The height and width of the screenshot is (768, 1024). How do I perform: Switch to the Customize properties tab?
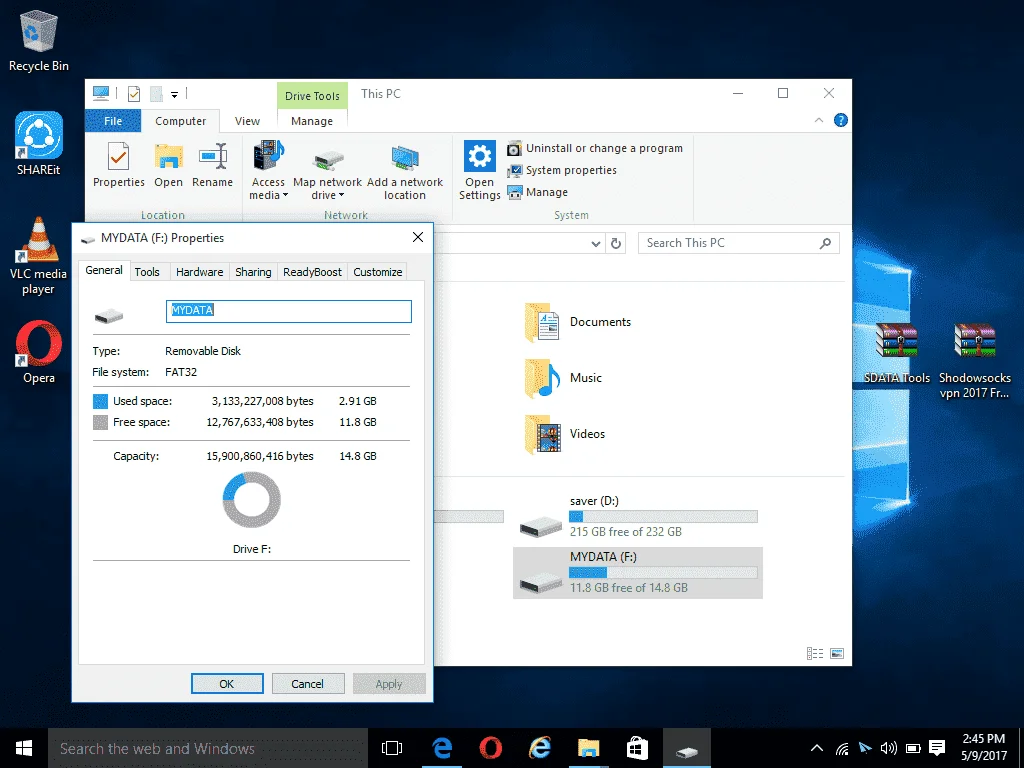click(x=377, y=272)
